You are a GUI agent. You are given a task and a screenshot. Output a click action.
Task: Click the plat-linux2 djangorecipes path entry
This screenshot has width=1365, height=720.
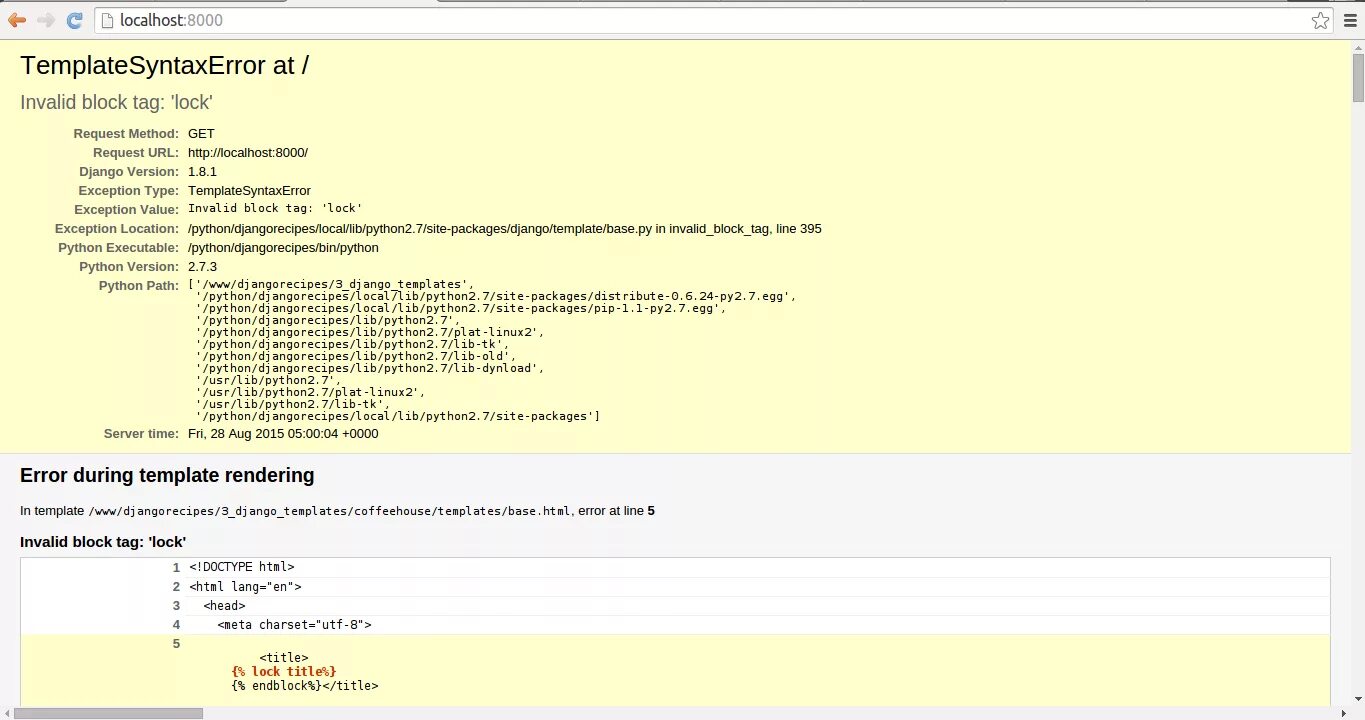(x=370, y=332)
